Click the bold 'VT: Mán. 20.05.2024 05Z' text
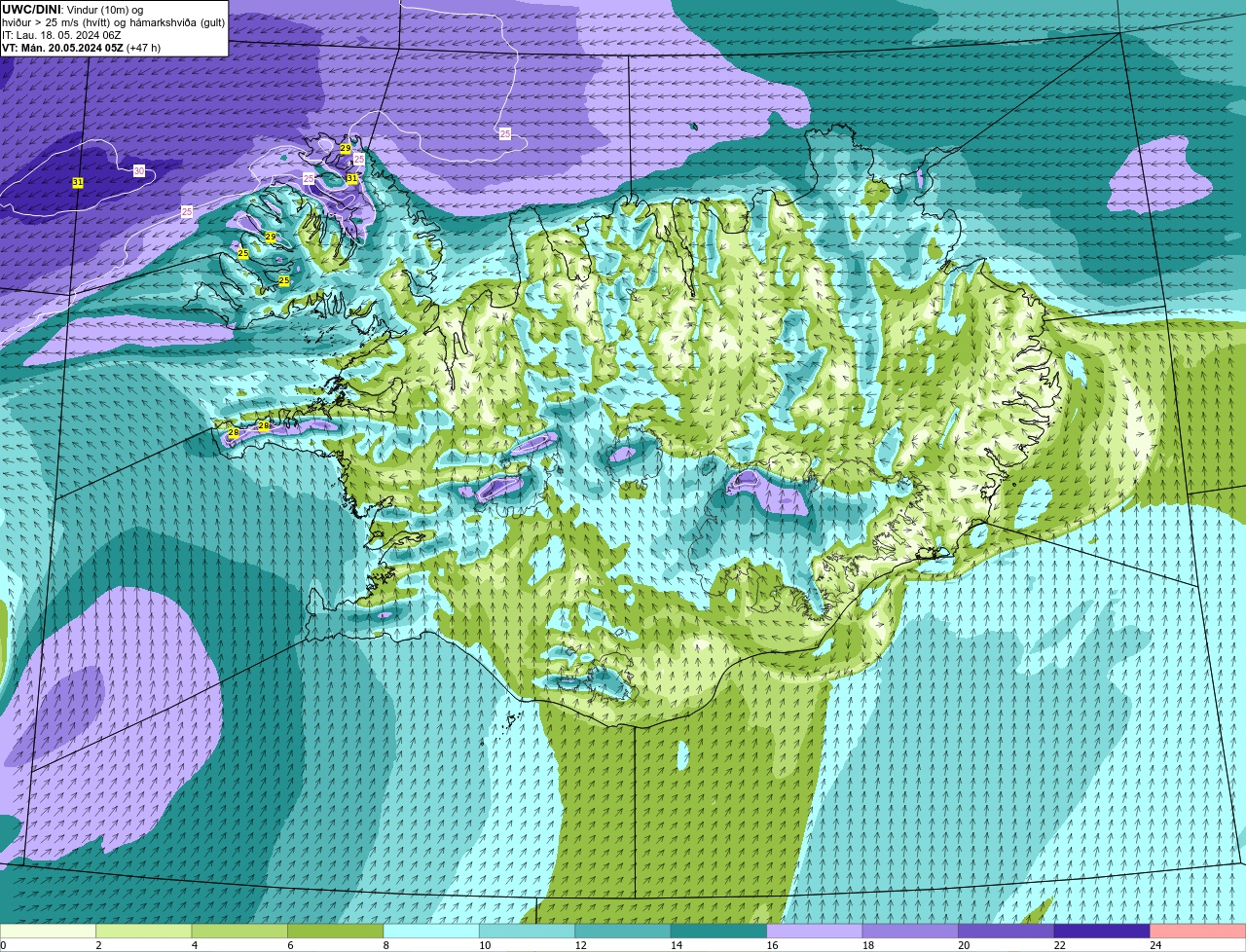 62,48
